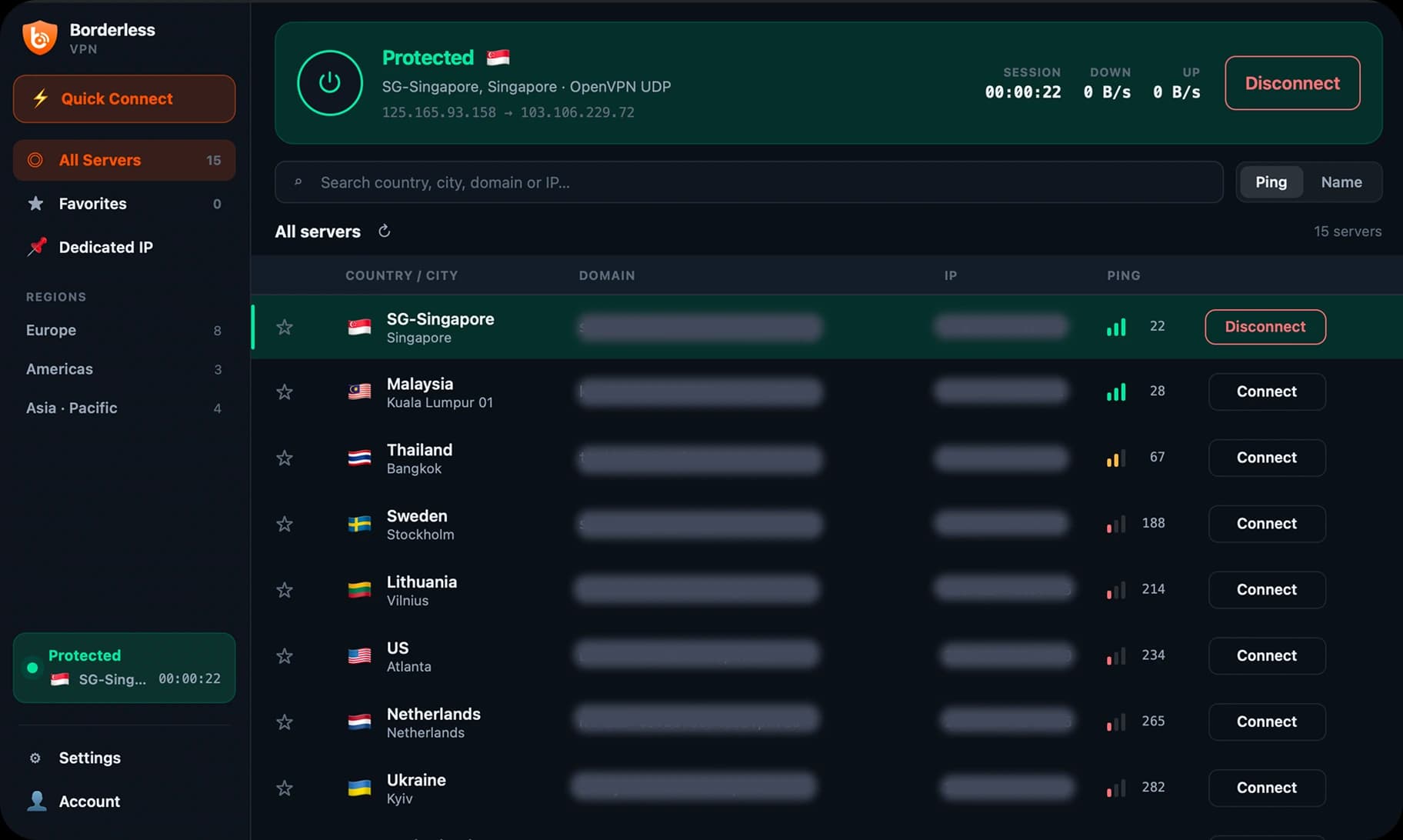The width and height of the screenshot is (1403, 840).
Task: Click the power icon in the Protected banner
Action: (x=330, y=83)
